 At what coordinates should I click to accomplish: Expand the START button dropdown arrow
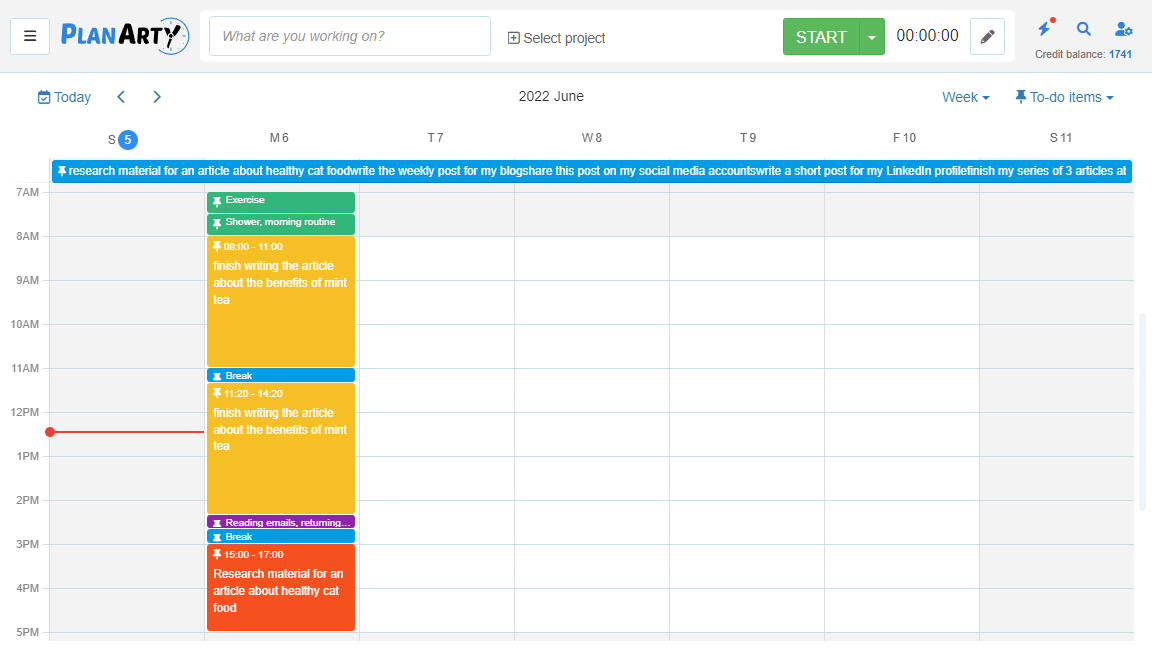(x=872, y=37)
